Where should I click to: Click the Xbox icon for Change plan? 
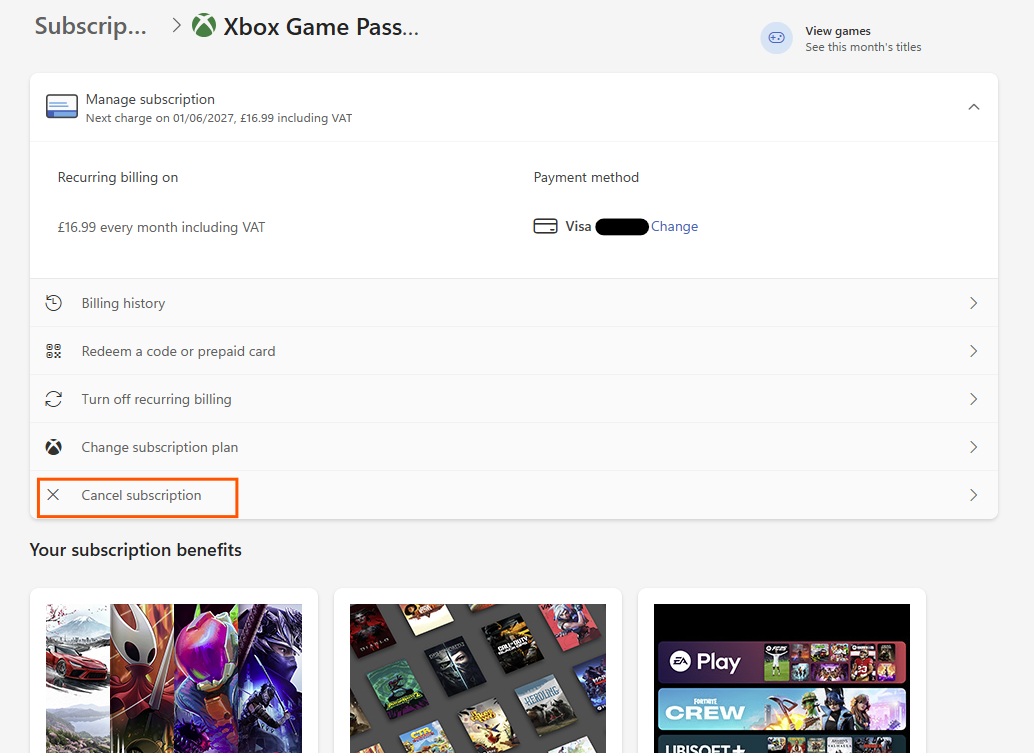[53, 448]
